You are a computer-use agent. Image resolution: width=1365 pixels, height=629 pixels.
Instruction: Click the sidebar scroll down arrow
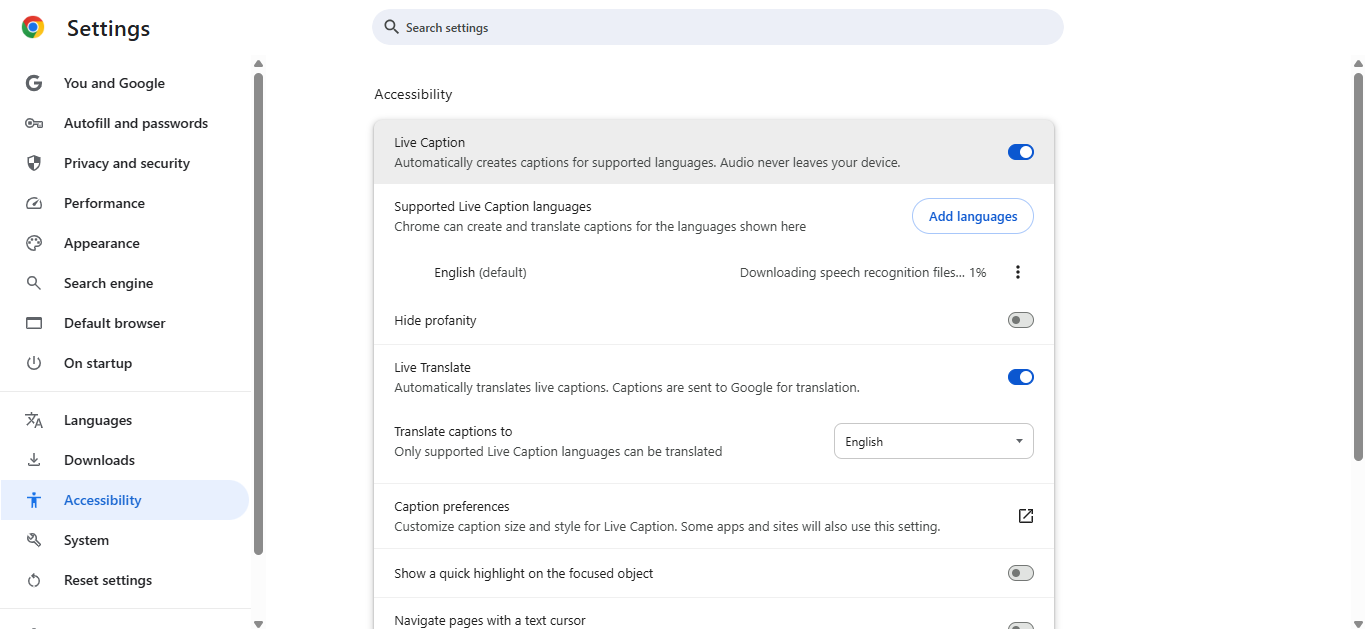click(x=258, y=623)
